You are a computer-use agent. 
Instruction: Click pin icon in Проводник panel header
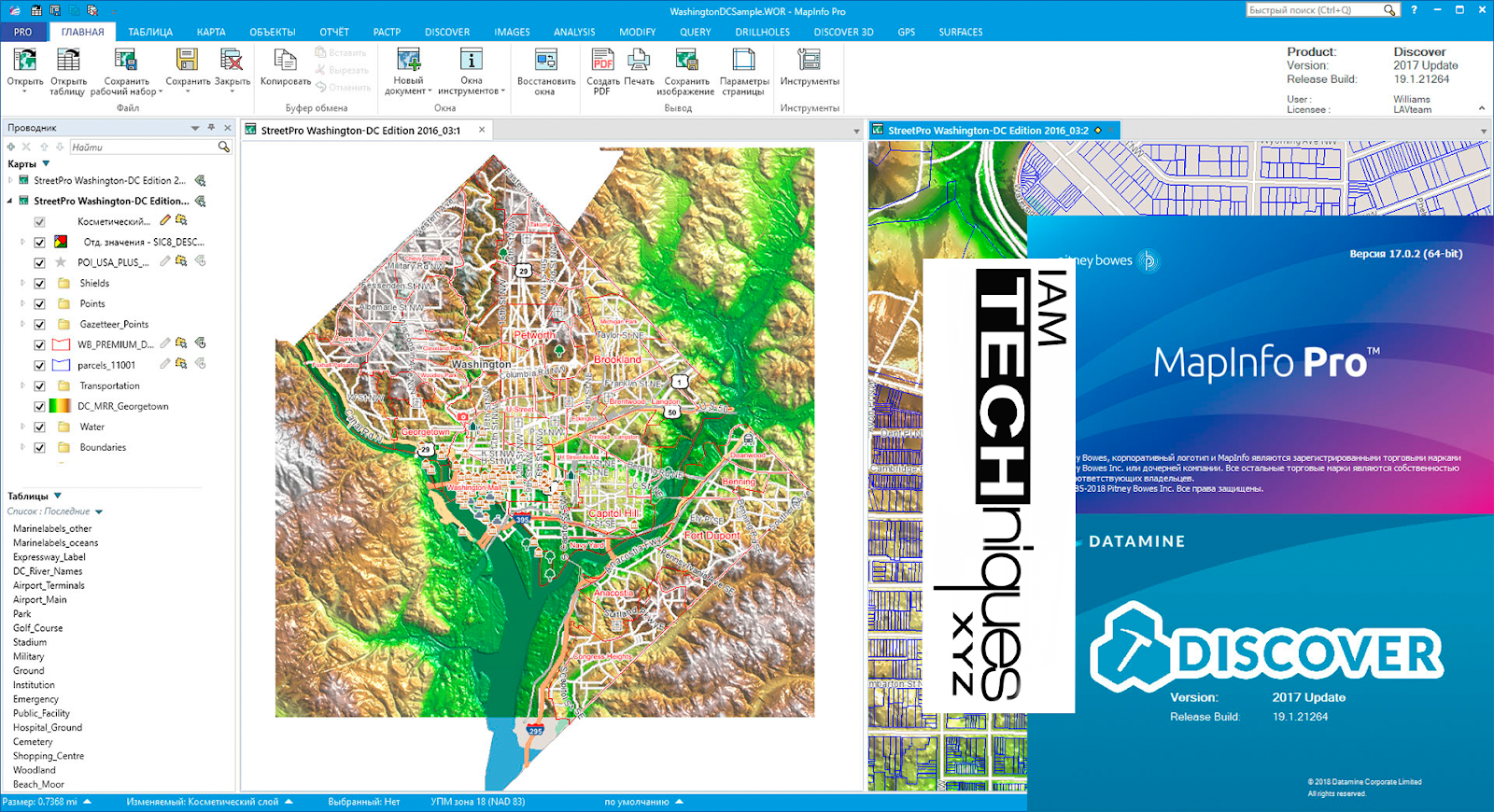(212, 127)
